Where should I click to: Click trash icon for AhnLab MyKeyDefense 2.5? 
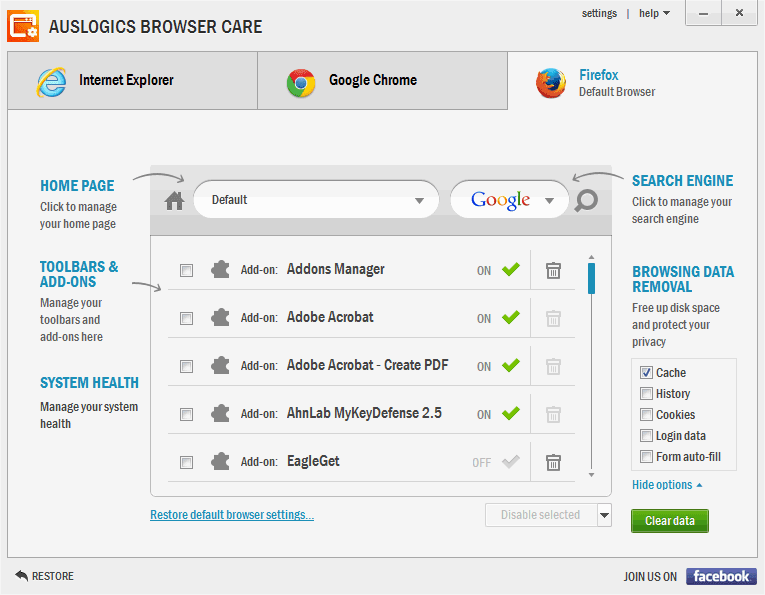(x=553, y=415)
